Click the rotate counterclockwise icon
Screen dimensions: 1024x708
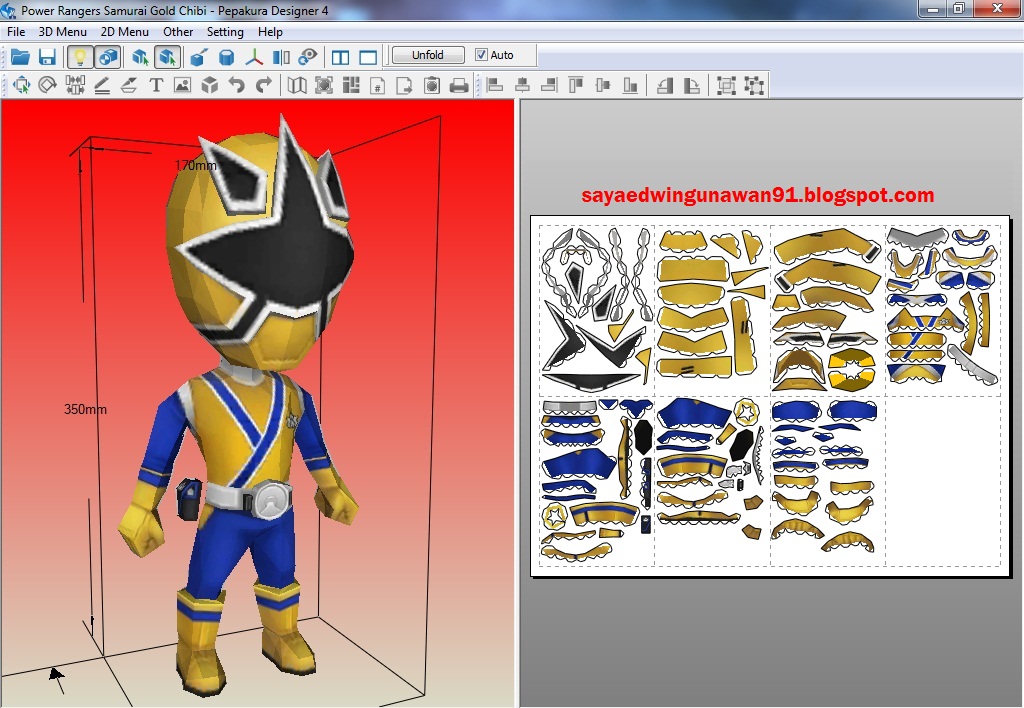click(x=665, y=85)
